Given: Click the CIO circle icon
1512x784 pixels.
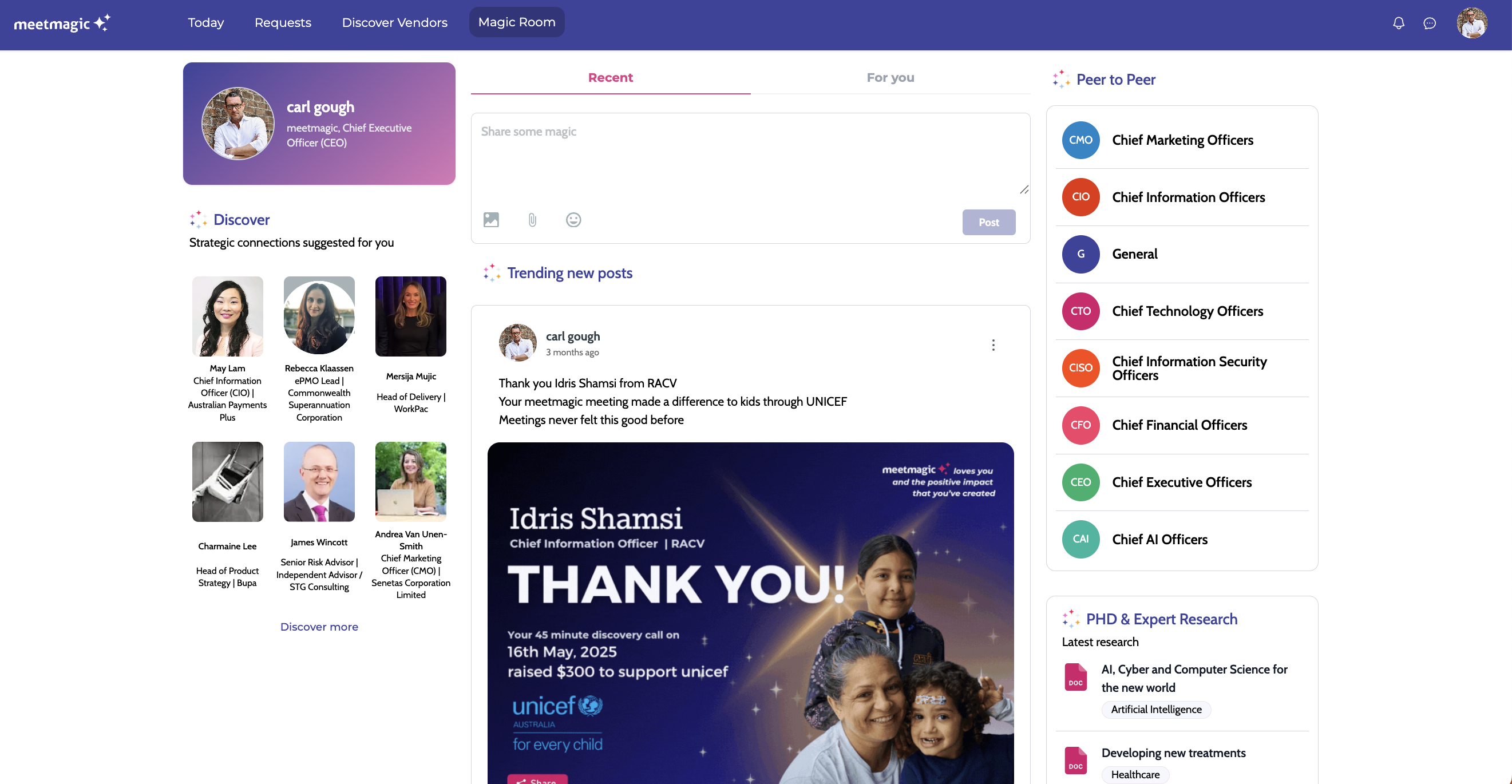Looking at the screenshot, I should click(1080, 197).
